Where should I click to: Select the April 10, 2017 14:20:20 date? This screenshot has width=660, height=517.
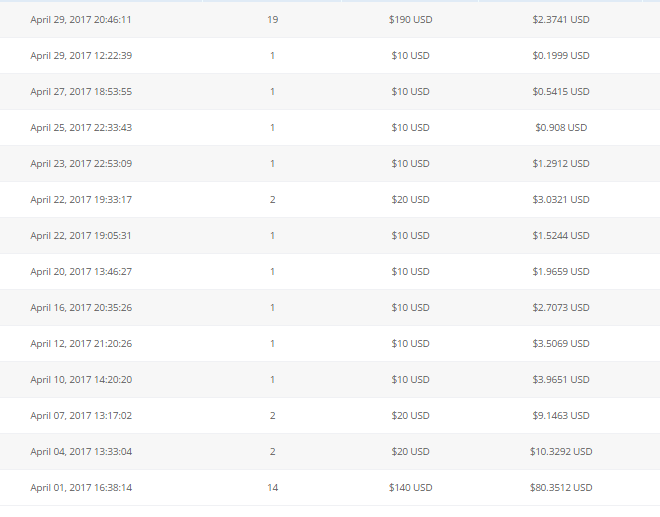pos(81,380)
